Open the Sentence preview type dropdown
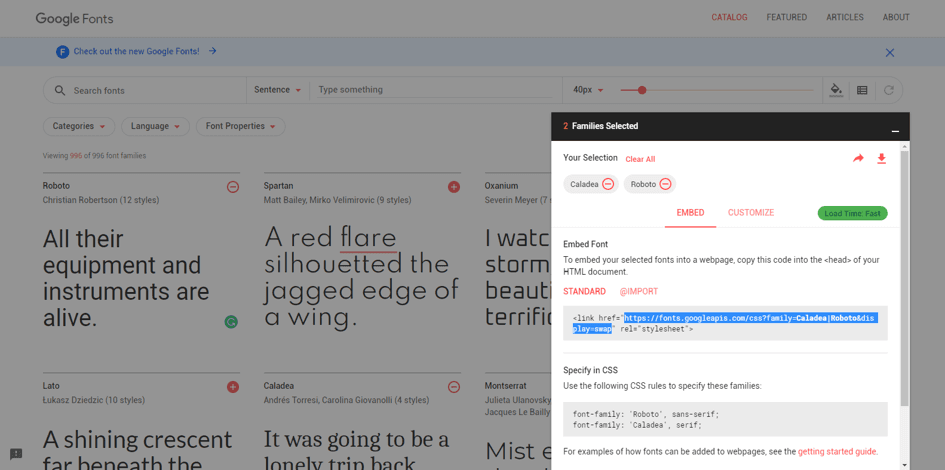The width and height of the screenshot is (945, 470). click(x=277, y=90)
